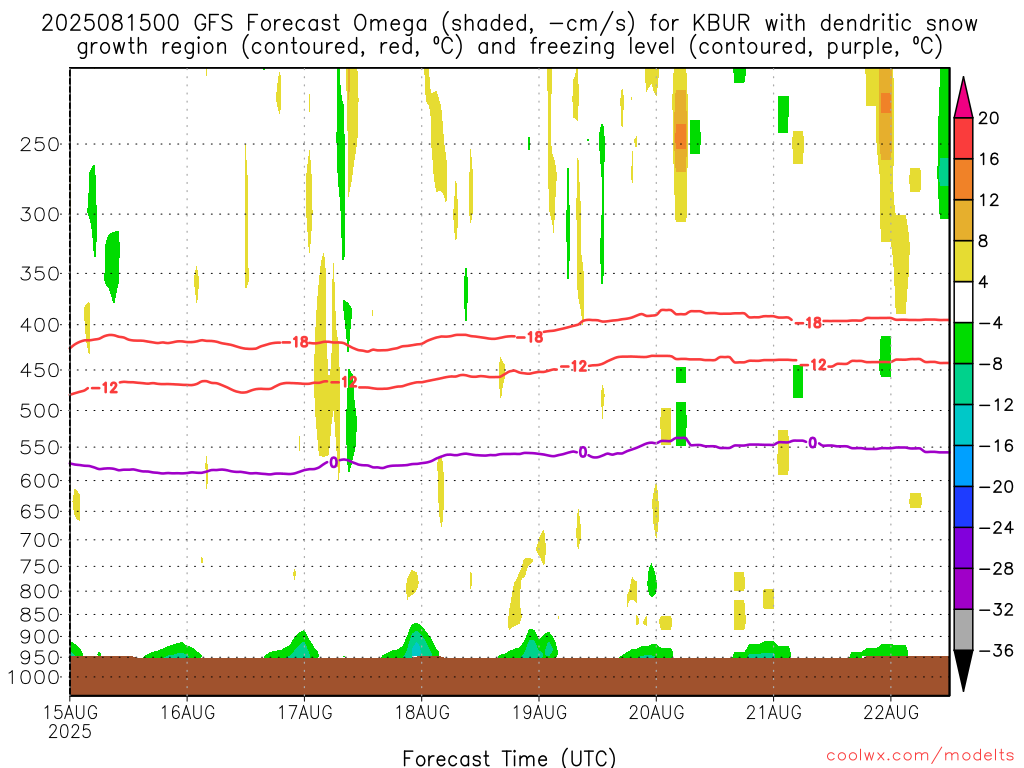Click the 20AUG date label
This screenshot has height=768, width=1024.
[x=656, y=712]
